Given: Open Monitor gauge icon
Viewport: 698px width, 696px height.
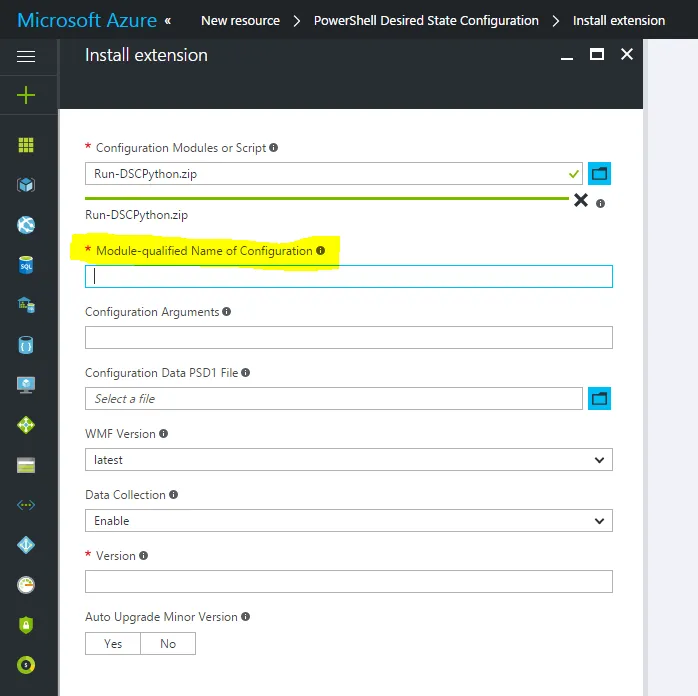Looking at the screenshot, I should pyautogui.click(x=26, y=585).
